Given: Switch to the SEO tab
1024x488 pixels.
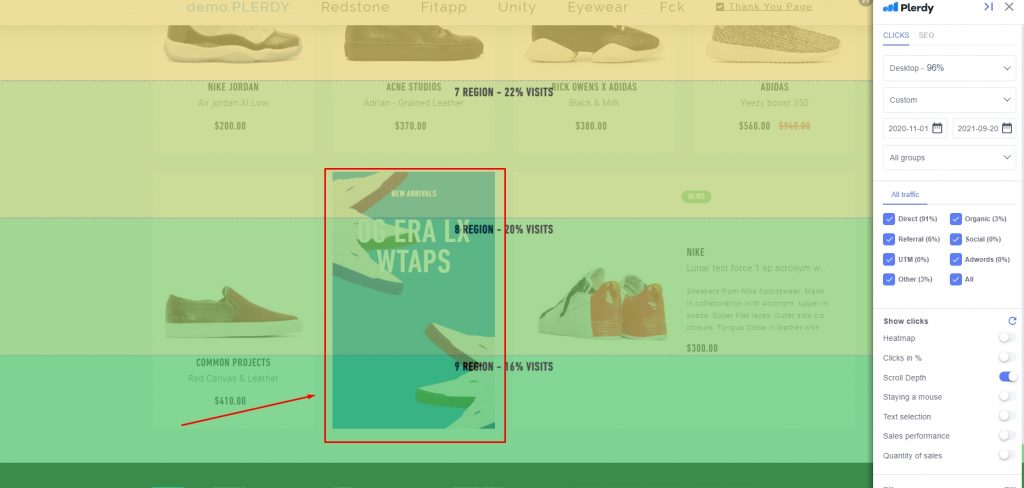Looking at the screenshot, I should 926,35.
